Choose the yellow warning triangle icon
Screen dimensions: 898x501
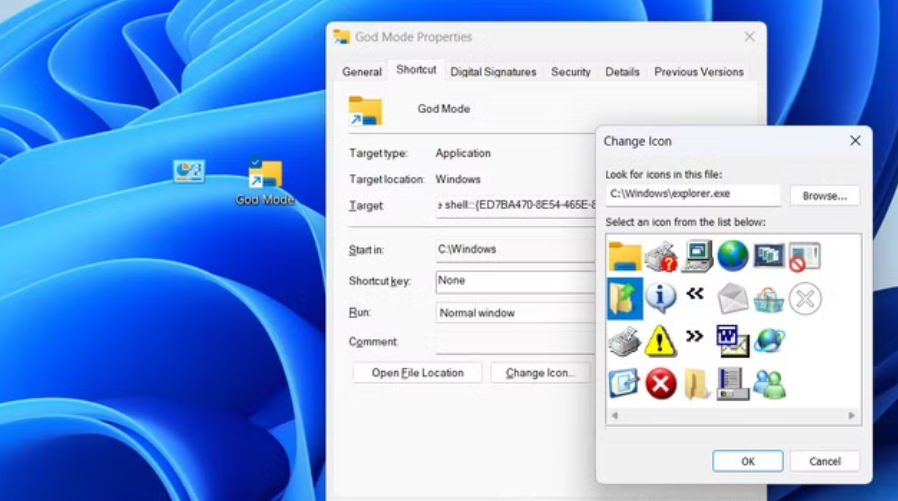[660, 341]
